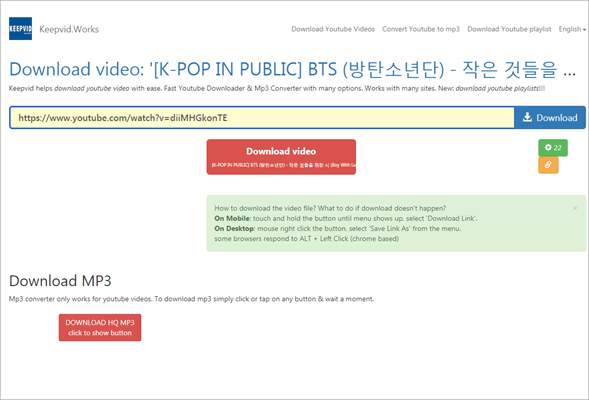Open the Keepvid.Works home link

point(69,29)
